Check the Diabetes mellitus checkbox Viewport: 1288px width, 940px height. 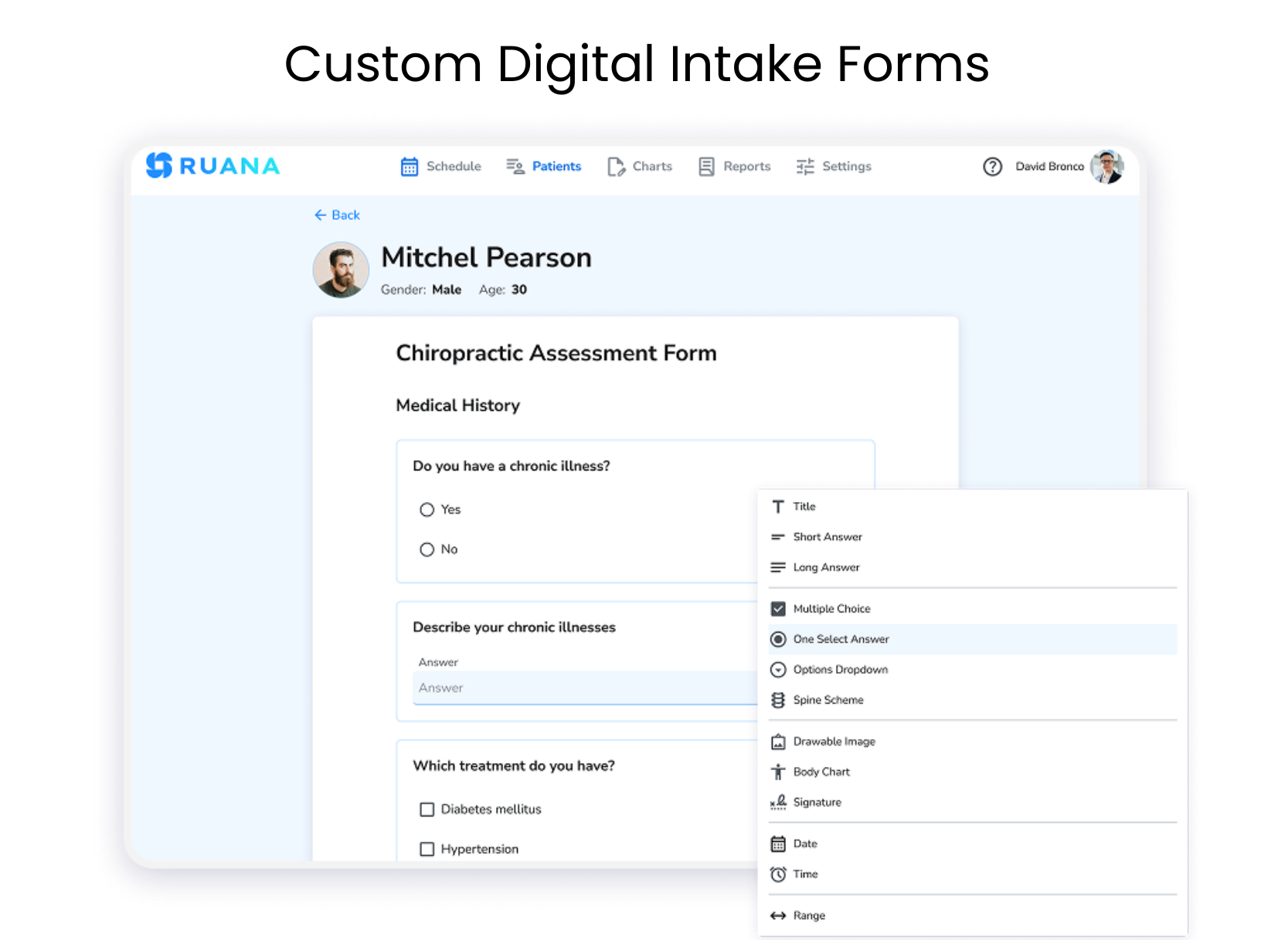click(x=427, y=809)
